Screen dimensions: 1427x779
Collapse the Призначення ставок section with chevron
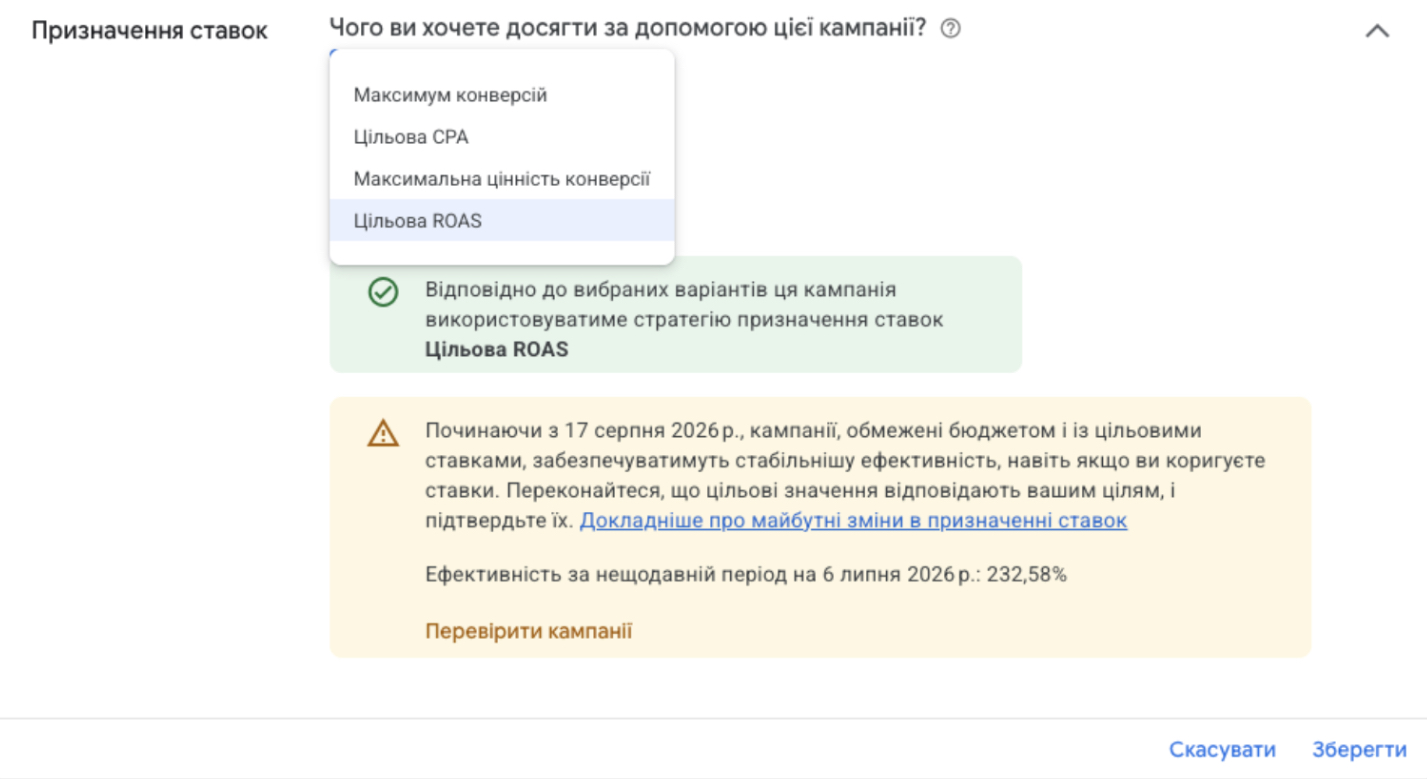click(x=1377, y=31)
